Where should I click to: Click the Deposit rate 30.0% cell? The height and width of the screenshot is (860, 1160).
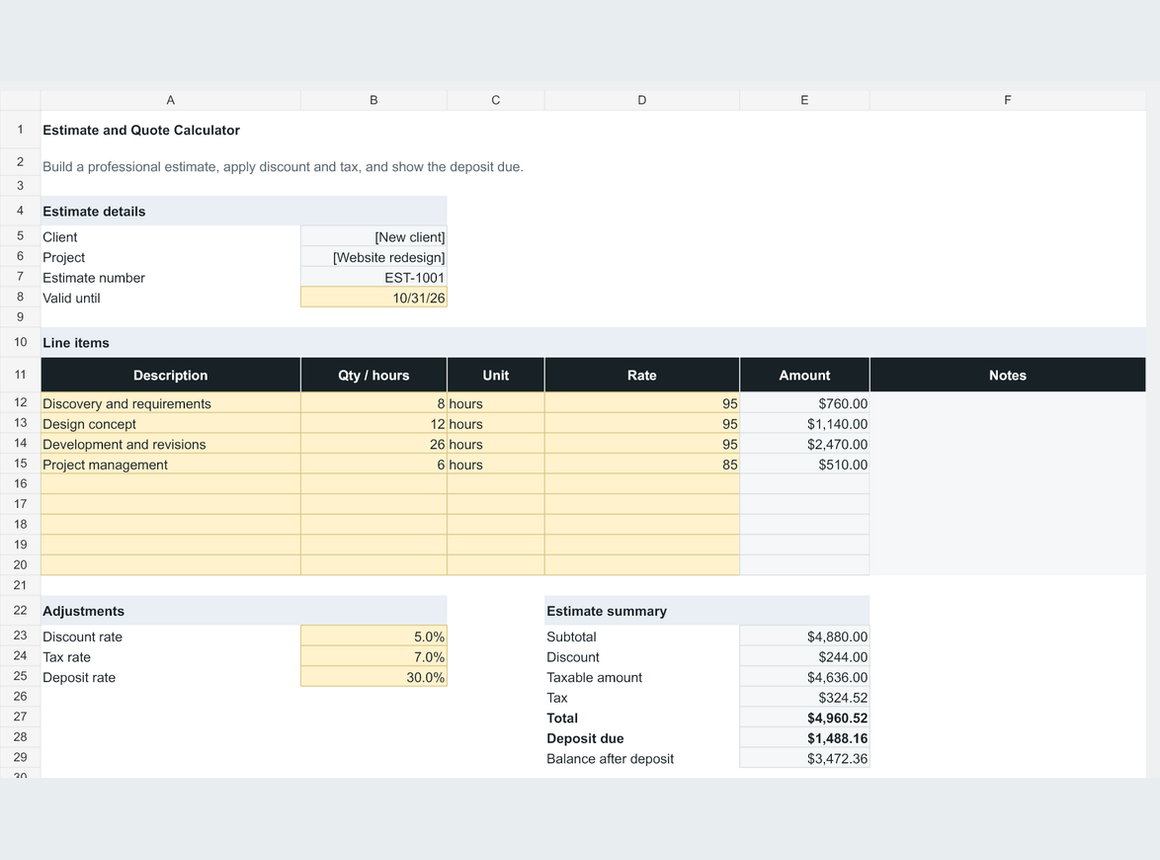374,677
